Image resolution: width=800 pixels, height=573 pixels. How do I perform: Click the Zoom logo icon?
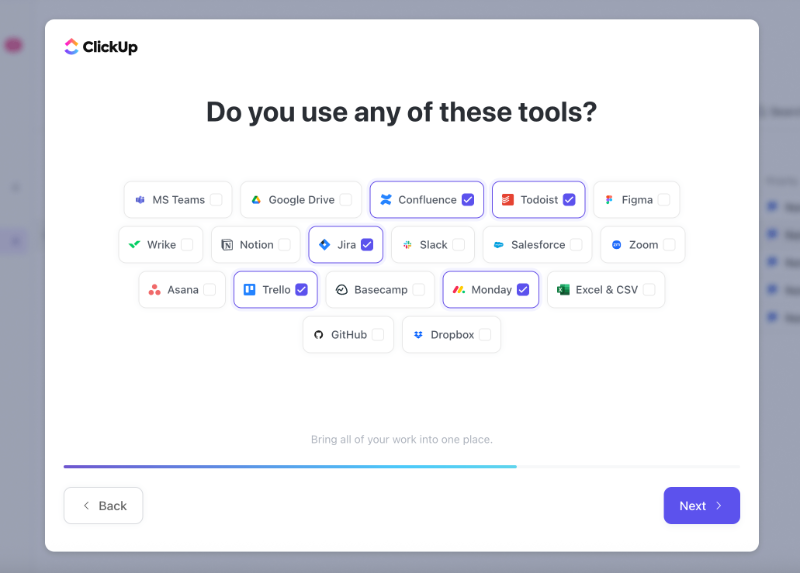tap(616, 245)
